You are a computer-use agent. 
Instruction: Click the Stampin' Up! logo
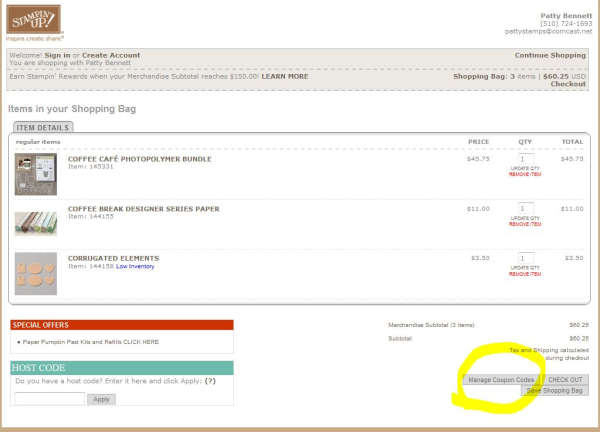[x=34, y=19]
